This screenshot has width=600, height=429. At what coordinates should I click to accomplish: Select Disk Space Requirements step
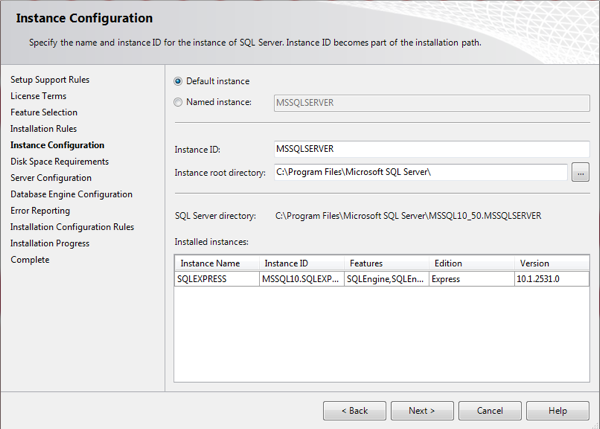[60, 161]
